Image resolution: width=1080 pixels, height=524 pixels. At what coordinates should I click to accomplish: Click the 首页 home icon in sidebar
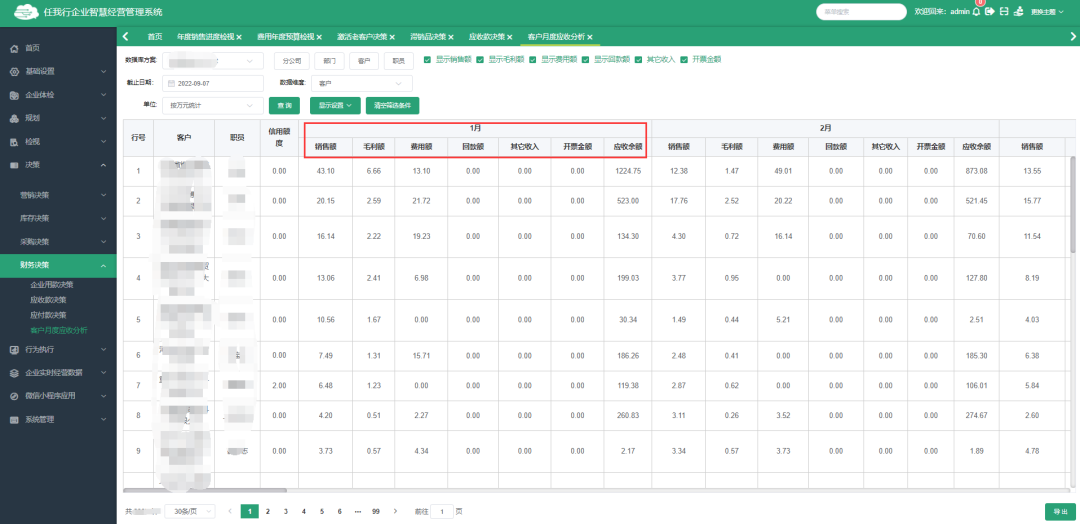pyautogui.click(x=14, y=48)
